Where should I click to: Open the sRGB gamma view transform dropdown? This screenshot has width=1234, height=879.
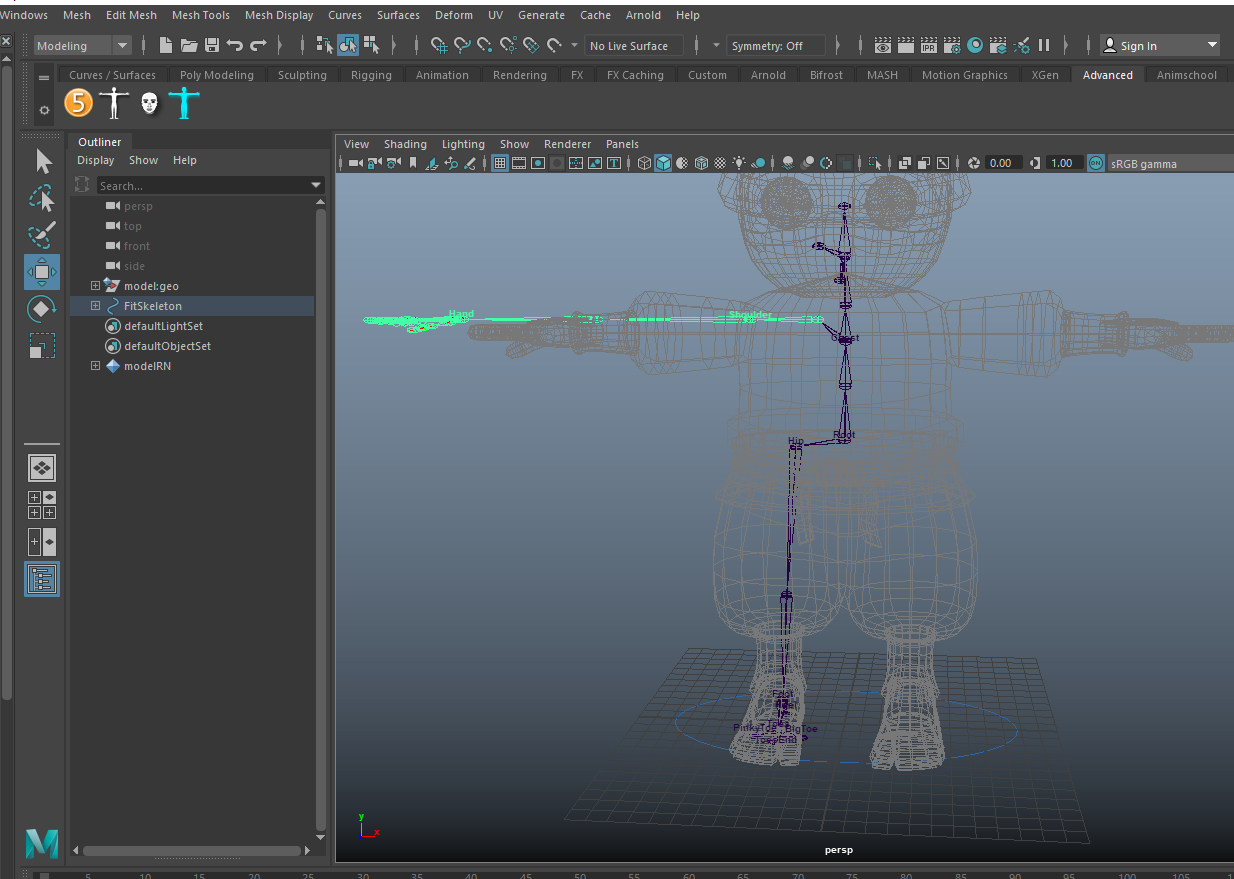click(x=1170, y=163)
